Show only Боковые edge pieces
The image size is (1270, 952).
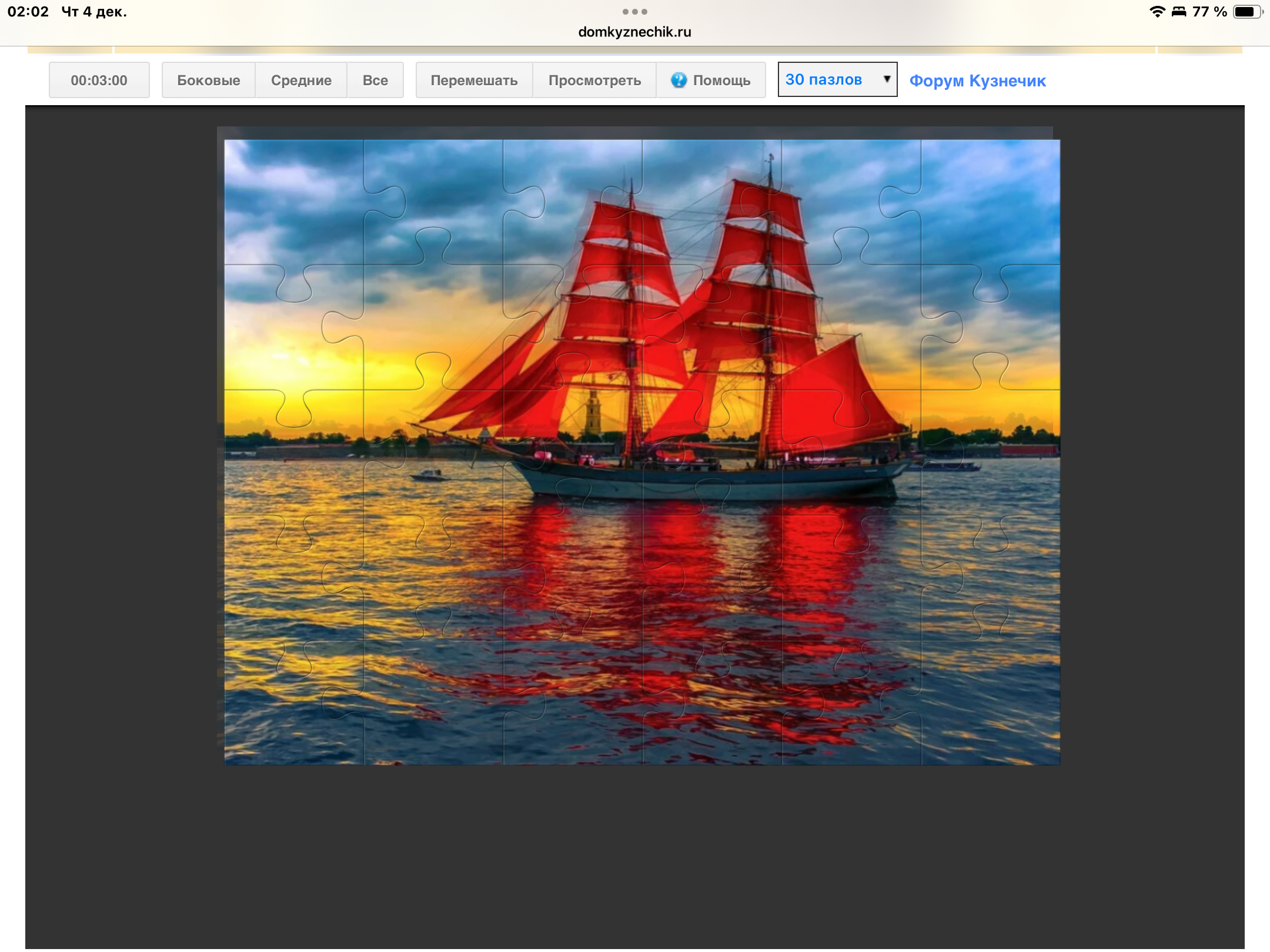pyautogui.click(x=208, y=80)
